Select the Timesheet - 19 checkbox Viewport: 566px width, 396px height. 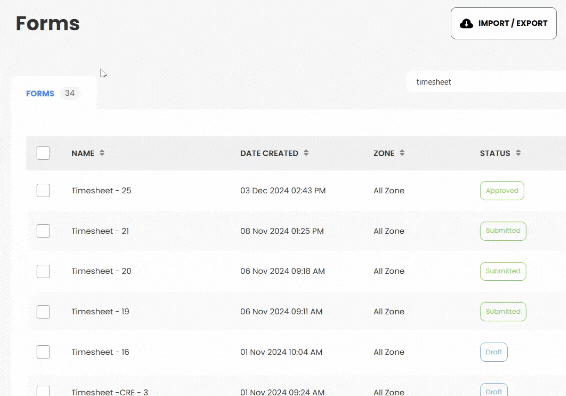[x=43, y=312]
